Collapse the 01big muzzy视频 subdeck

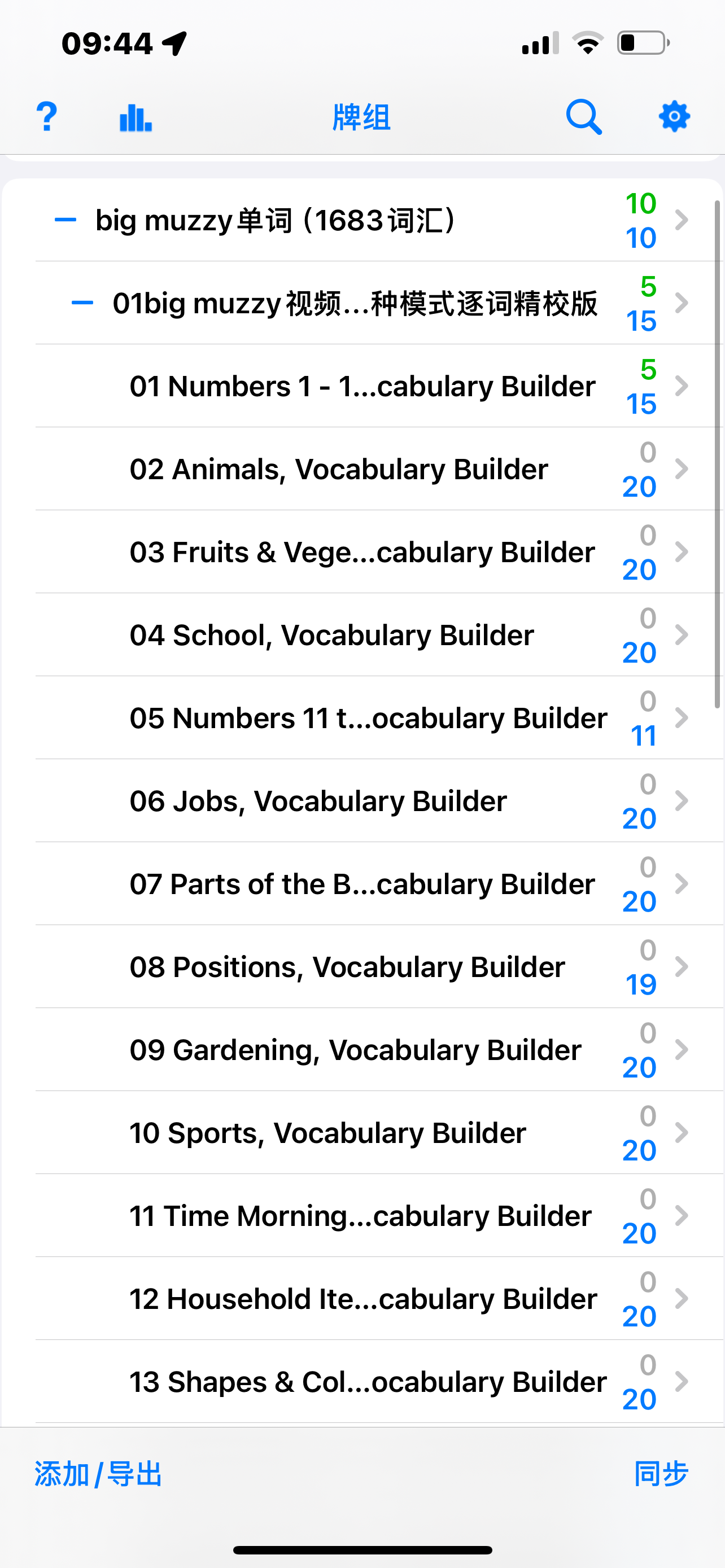(x=82, y=303)
